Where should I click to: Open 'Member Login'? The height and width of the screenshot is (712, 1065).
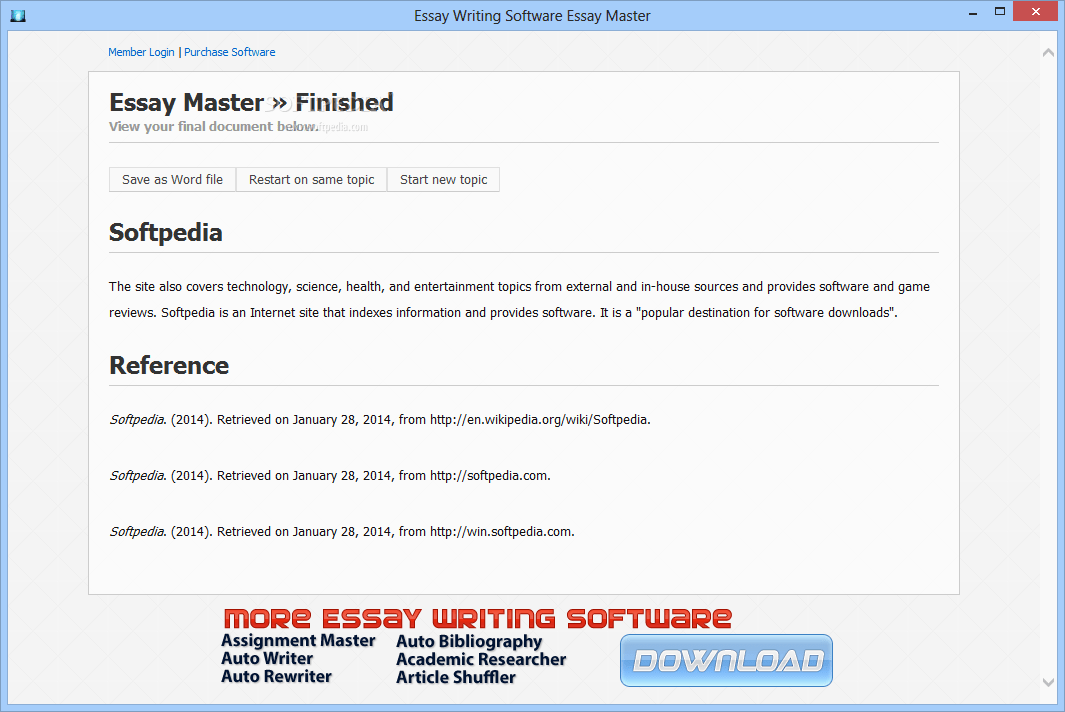coord(140,52)
